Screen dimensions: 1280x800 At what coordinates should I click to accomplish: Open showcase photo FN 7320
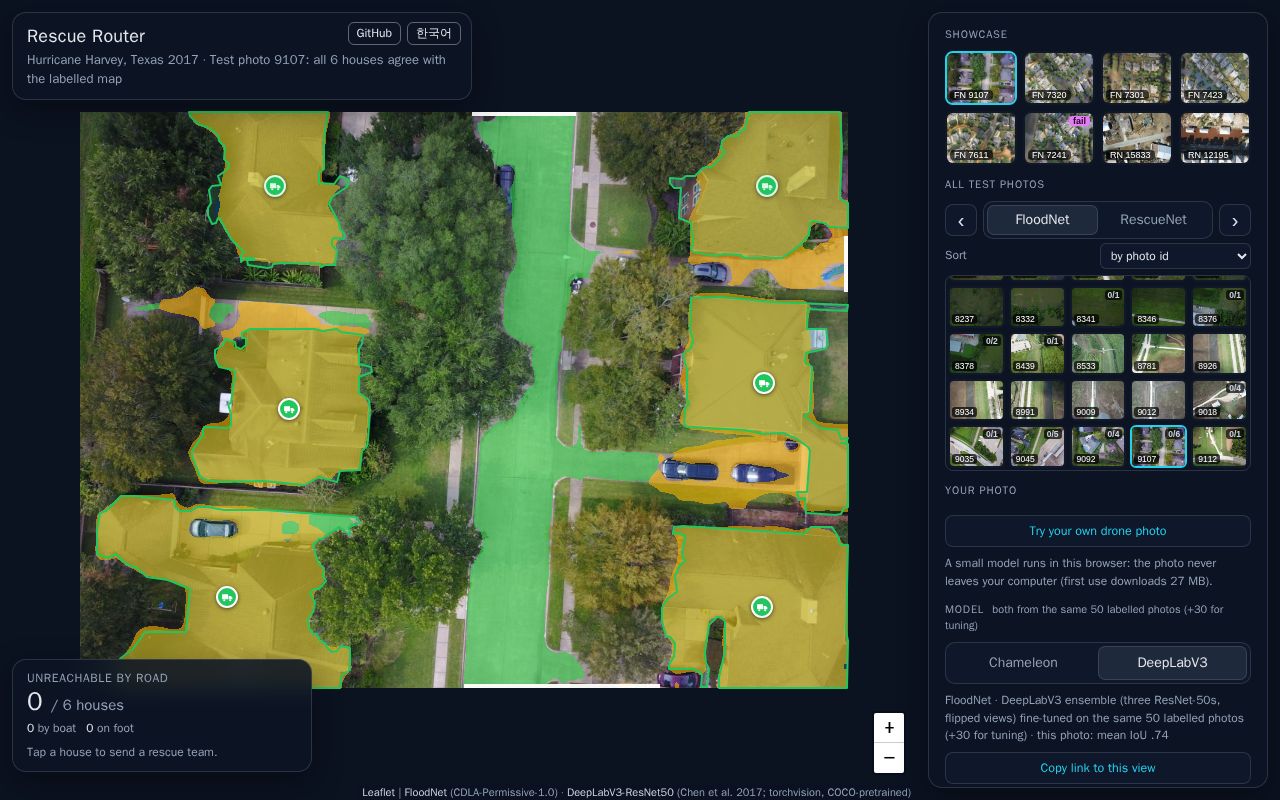[x=1059, y=78]
